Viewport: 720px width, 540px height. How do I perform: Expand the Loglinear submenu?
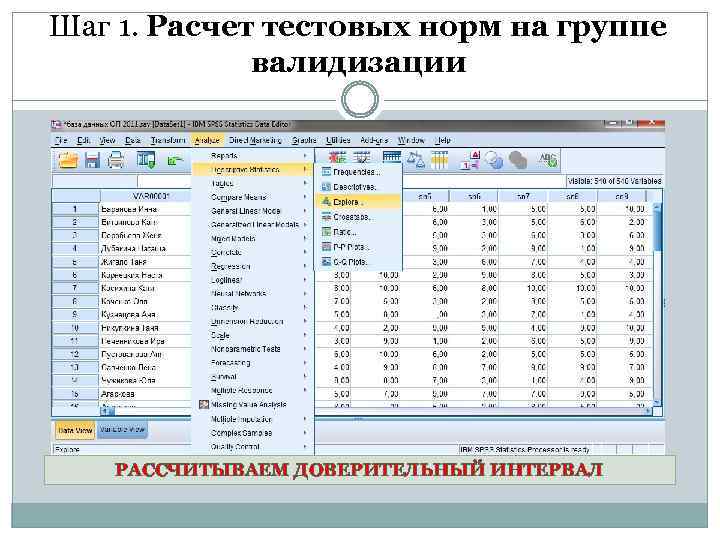(x=253, y=280)
